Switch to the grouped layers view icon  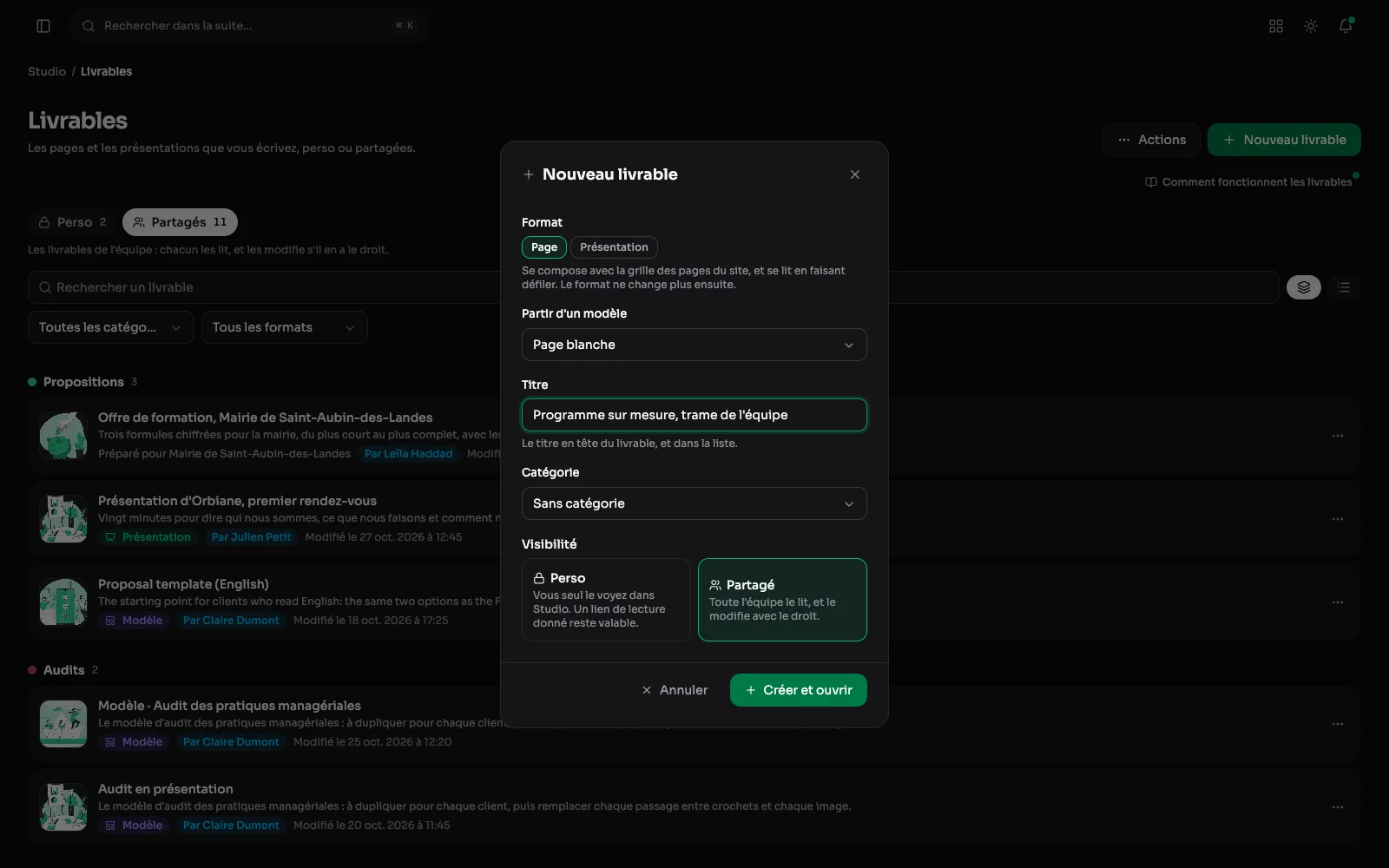point(1304,287)
